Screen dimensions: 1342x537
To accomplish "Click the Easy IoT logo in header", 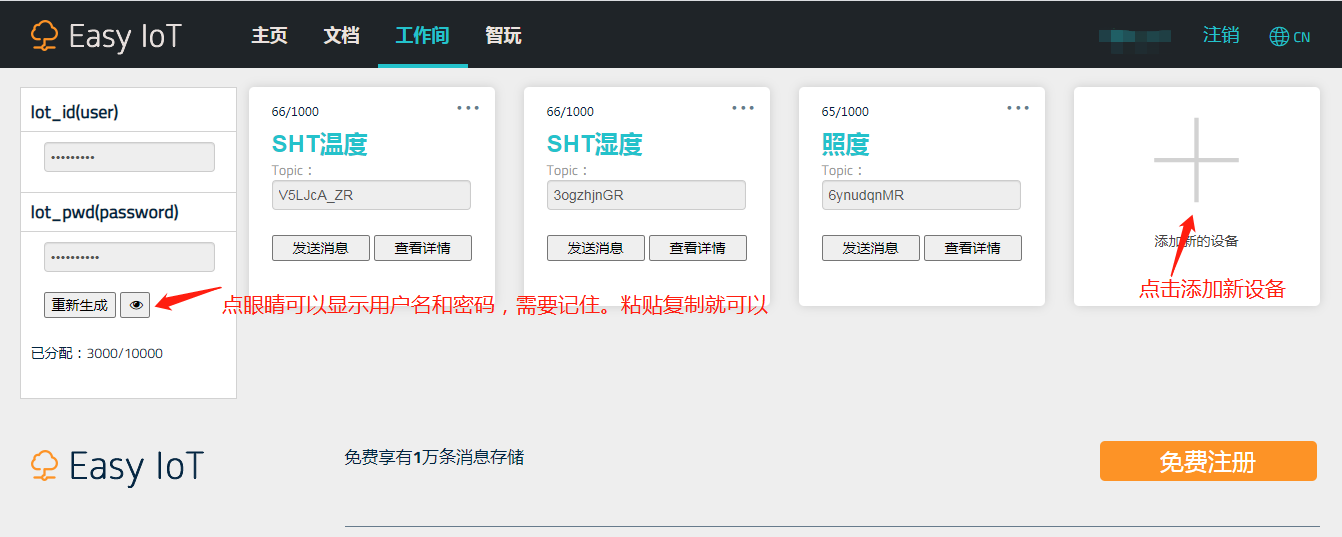I will pos(106,36).
